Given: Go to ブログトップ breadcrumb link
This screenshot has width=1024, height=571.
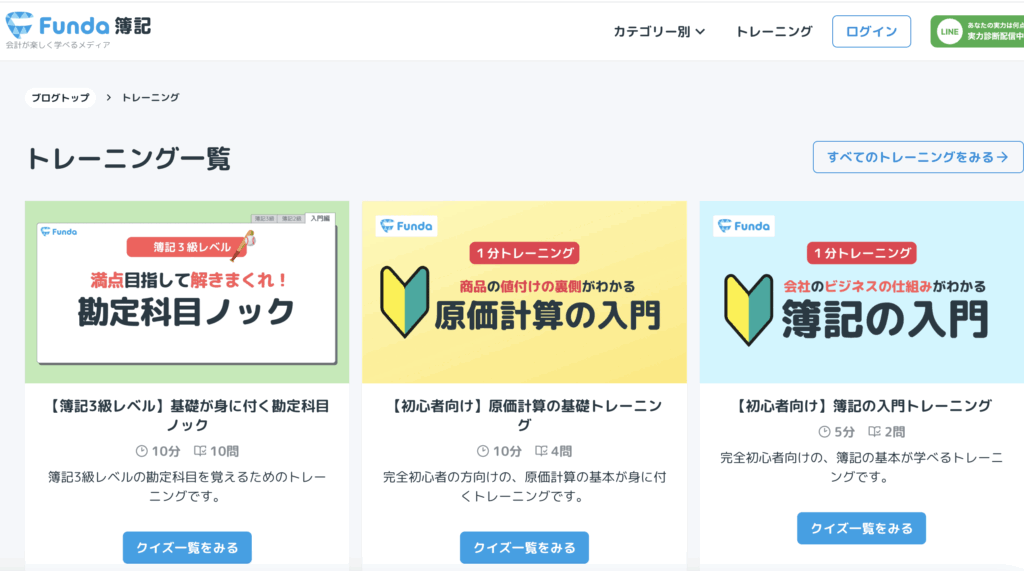Looking at the screenshot, I should 60,97.
